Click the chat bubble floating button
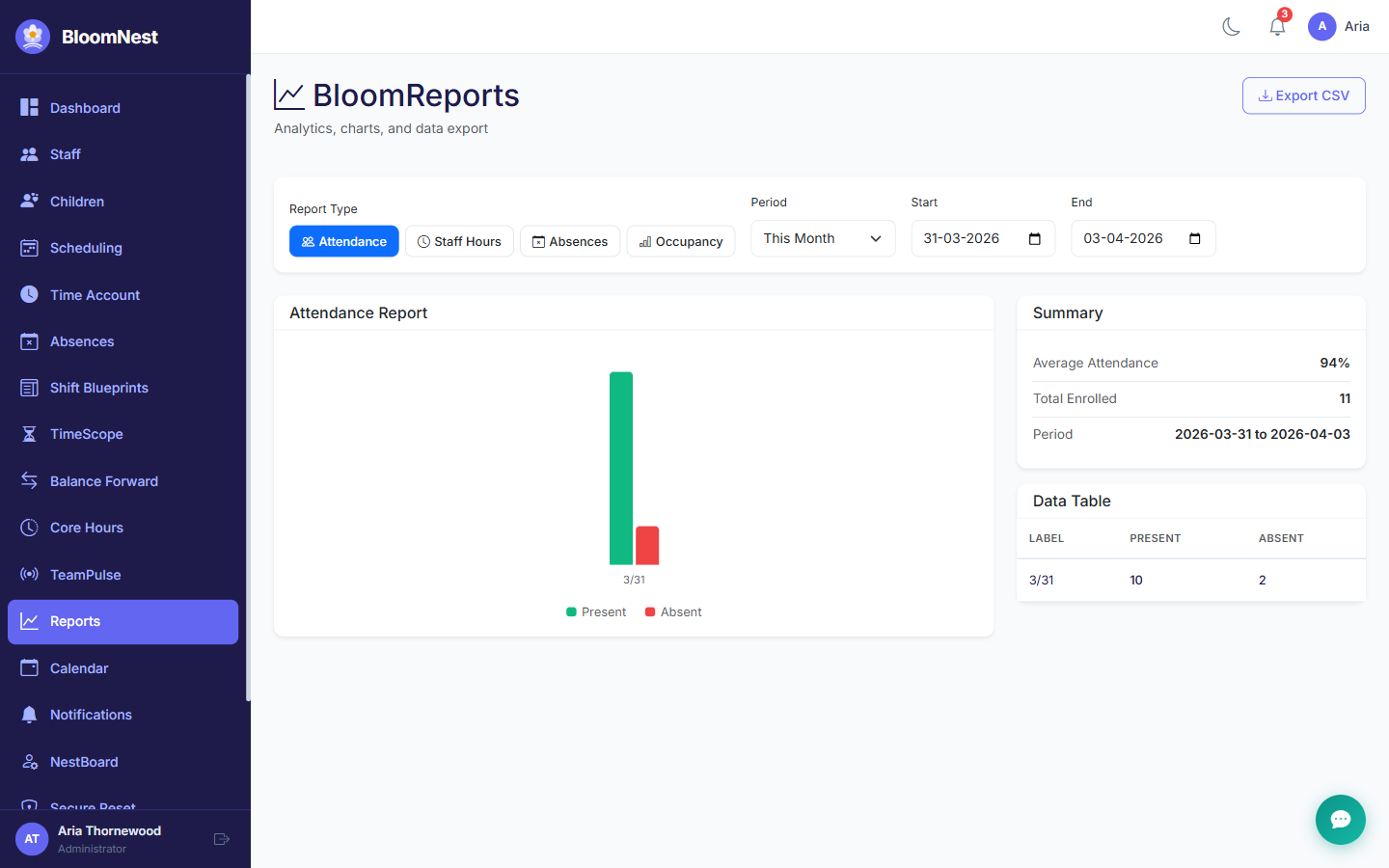This screenshot has width=1389, height=868. (x=1341, y=820)
